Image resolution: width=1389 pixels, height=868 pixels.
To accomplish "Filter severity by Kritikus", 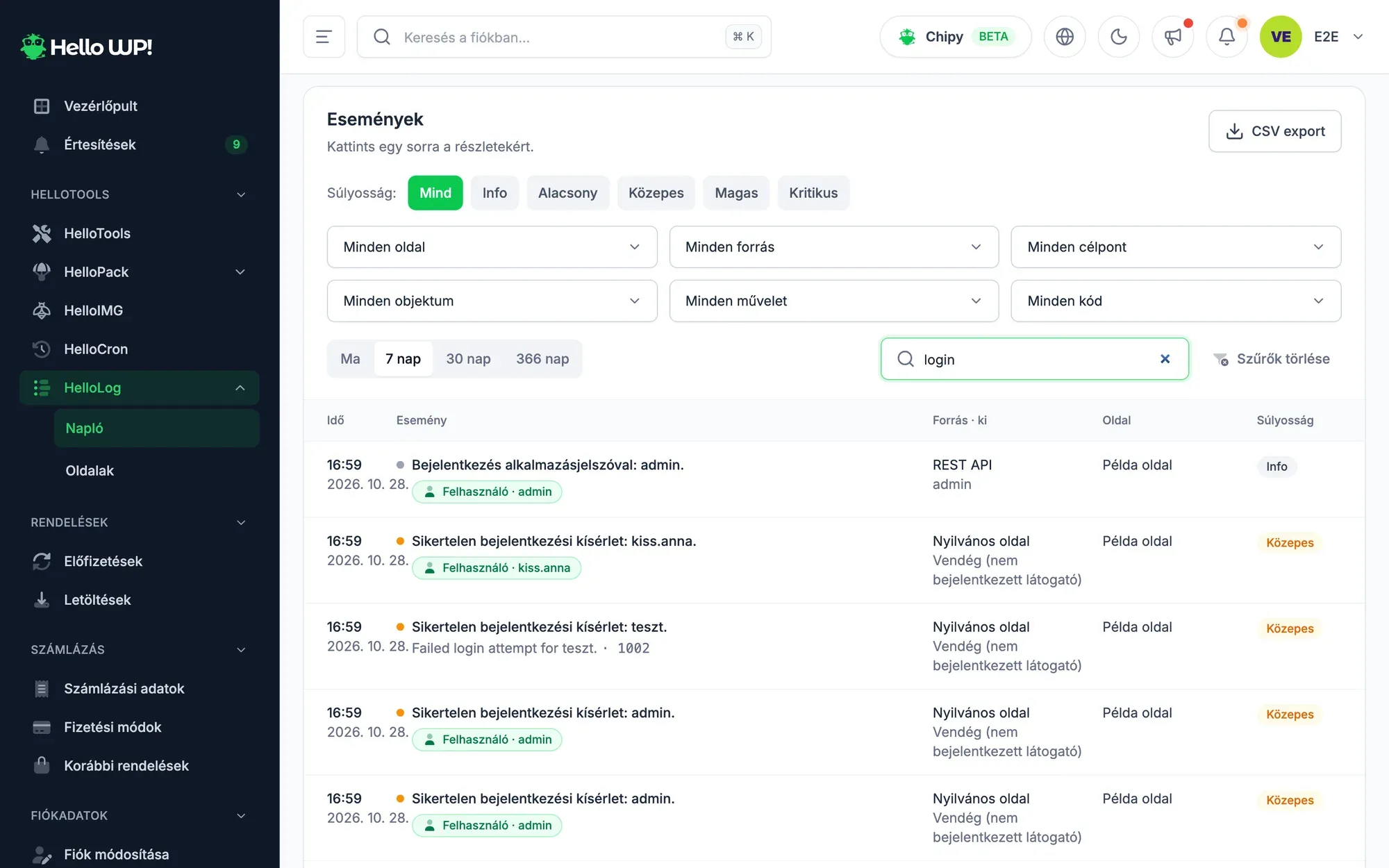I will (x=813, y=193).
